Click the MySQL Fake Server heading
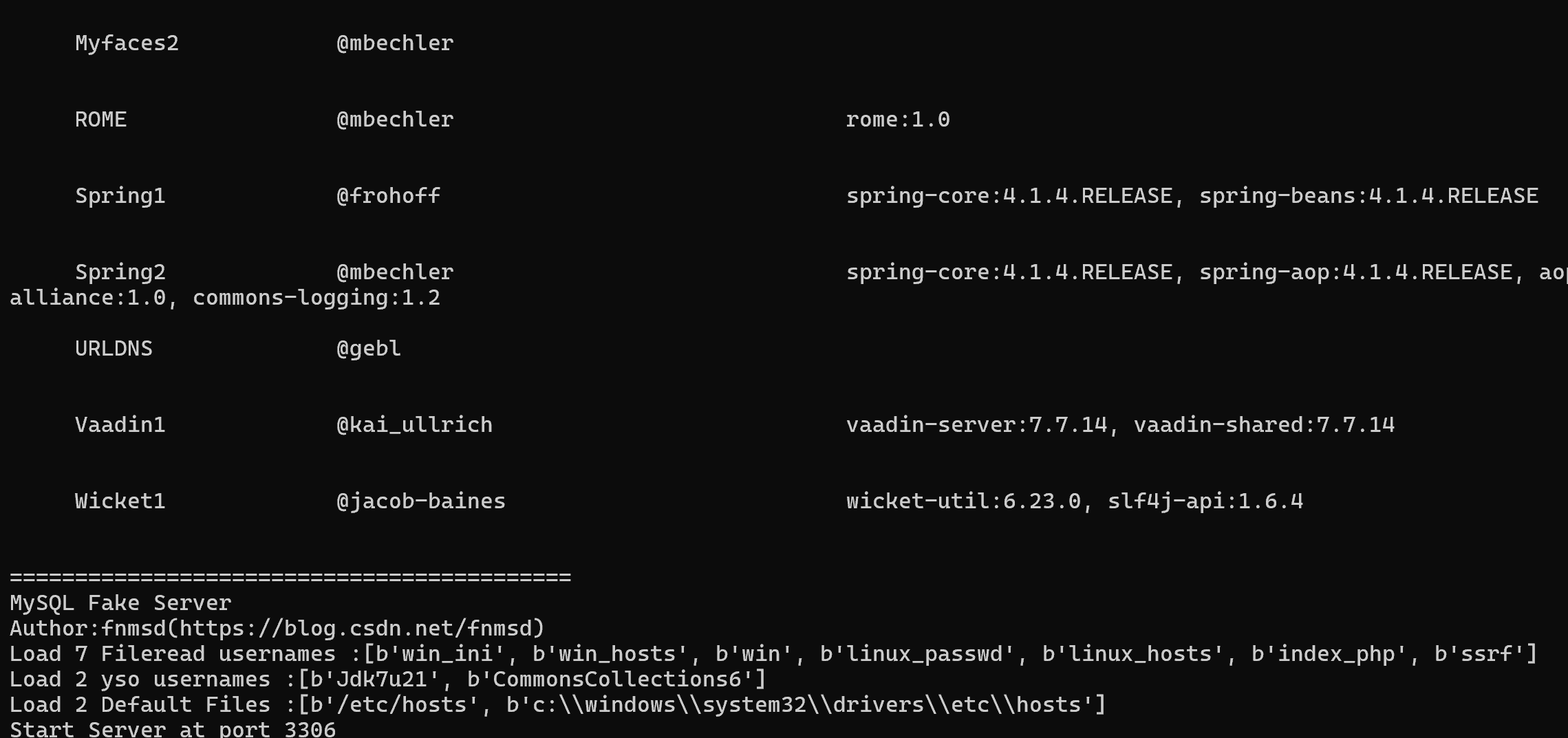Screen dimensions: 1568x738 (x=120, y=603)
